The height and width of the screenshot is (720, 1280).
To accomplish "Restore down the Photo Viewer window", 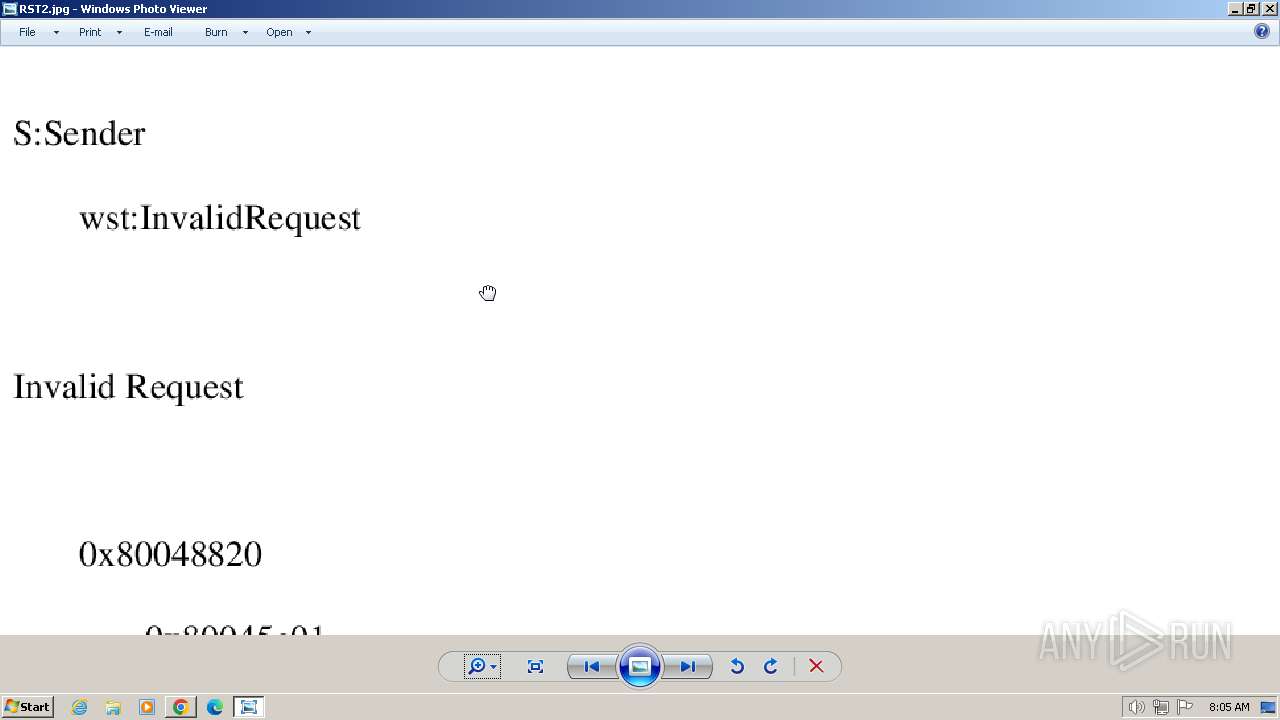I will click(x=1251, y=9).
